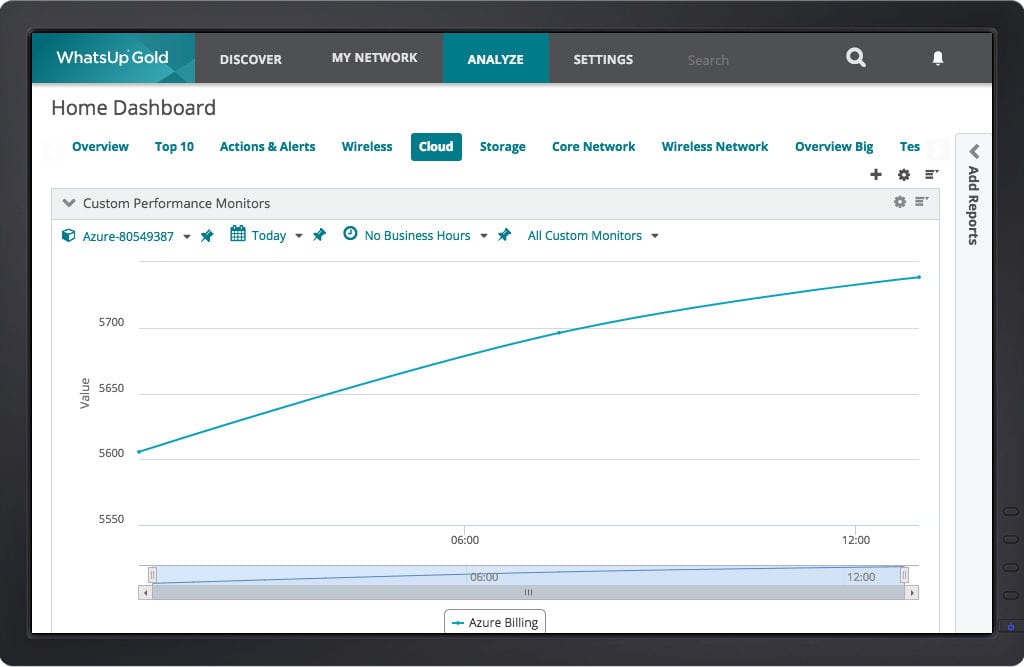Click the search magnifier icon
Image resolution: width=1024 pixels, height=667 pixels.
click(x=855, y=58)
